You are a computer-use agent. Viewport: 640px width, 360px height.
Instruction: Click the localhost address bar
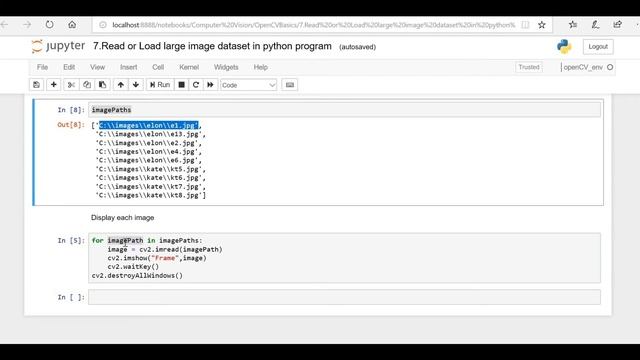pos(313,25)
